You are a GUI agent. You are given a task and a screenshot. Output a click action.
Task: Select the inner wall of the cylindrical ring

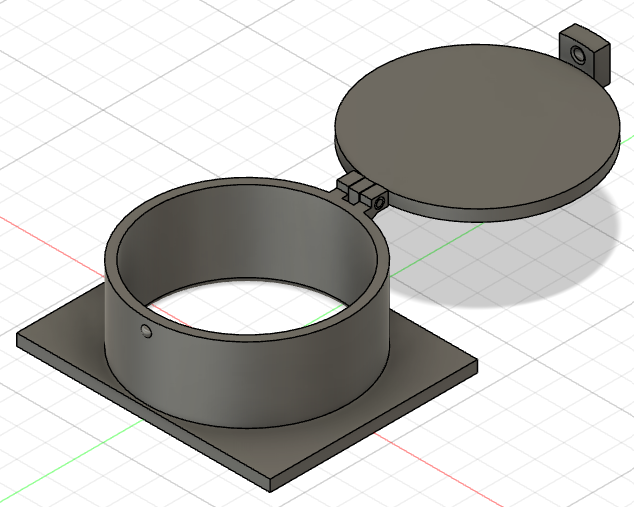250,240
